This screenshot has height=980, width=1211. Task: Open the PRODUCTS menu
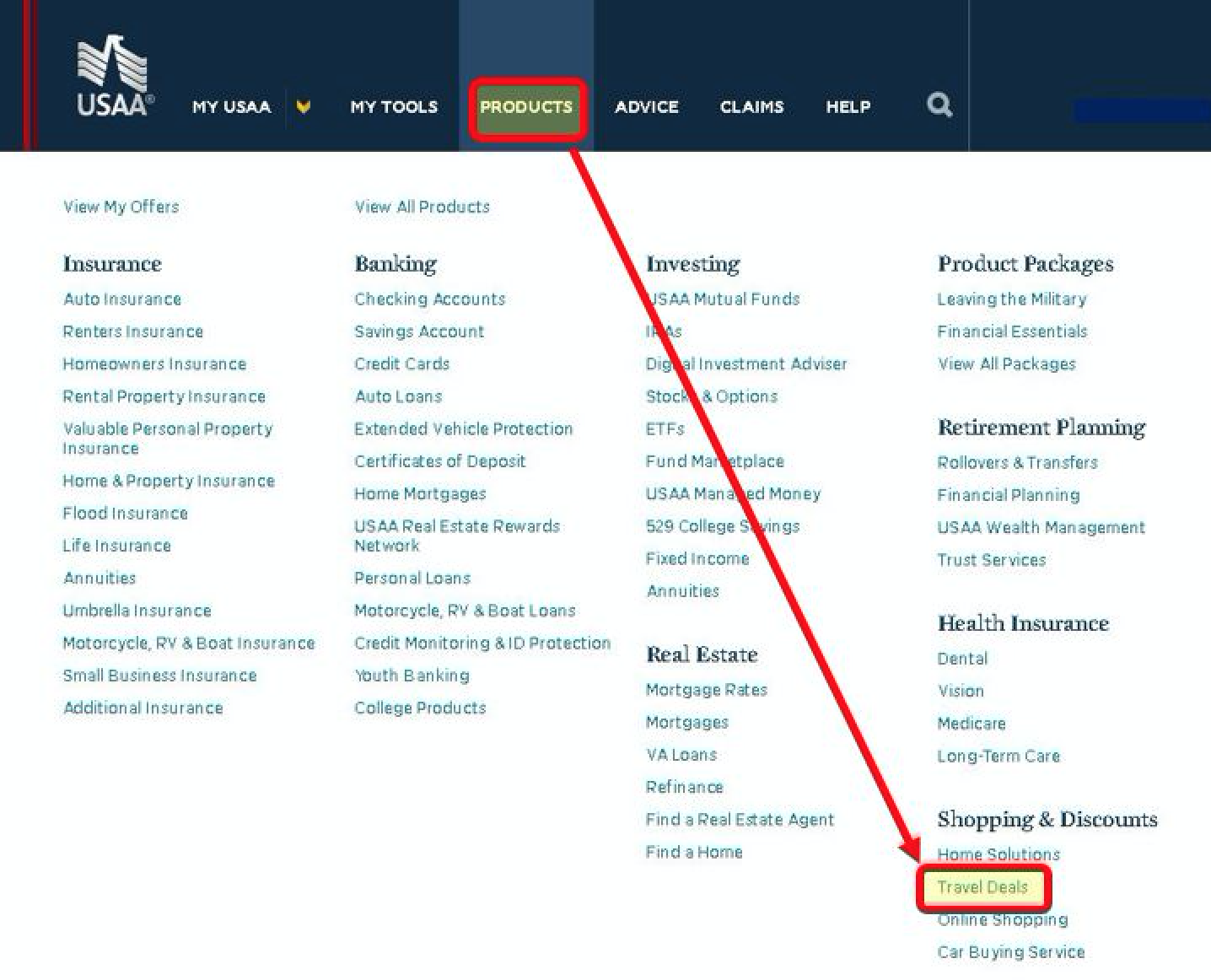tap(526, 107)
